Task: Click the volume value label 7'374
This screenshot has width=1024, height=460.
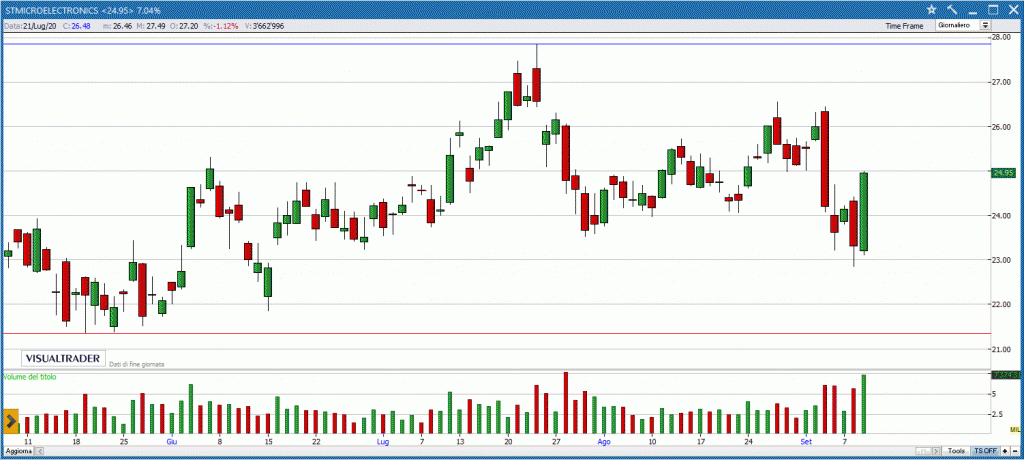Action: tap(1005, 375)
